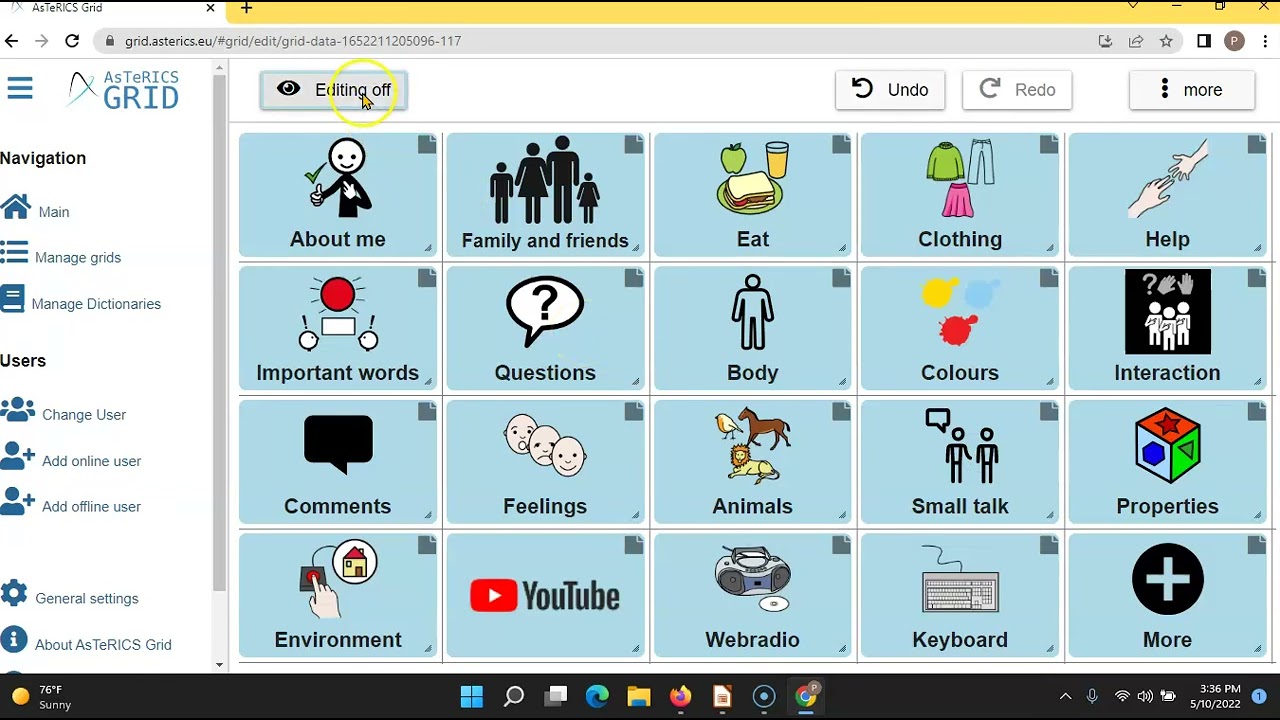This screenshot has width=1280, height=720.
Task: Open a new browser tab
Action: [x=246, y=9]
